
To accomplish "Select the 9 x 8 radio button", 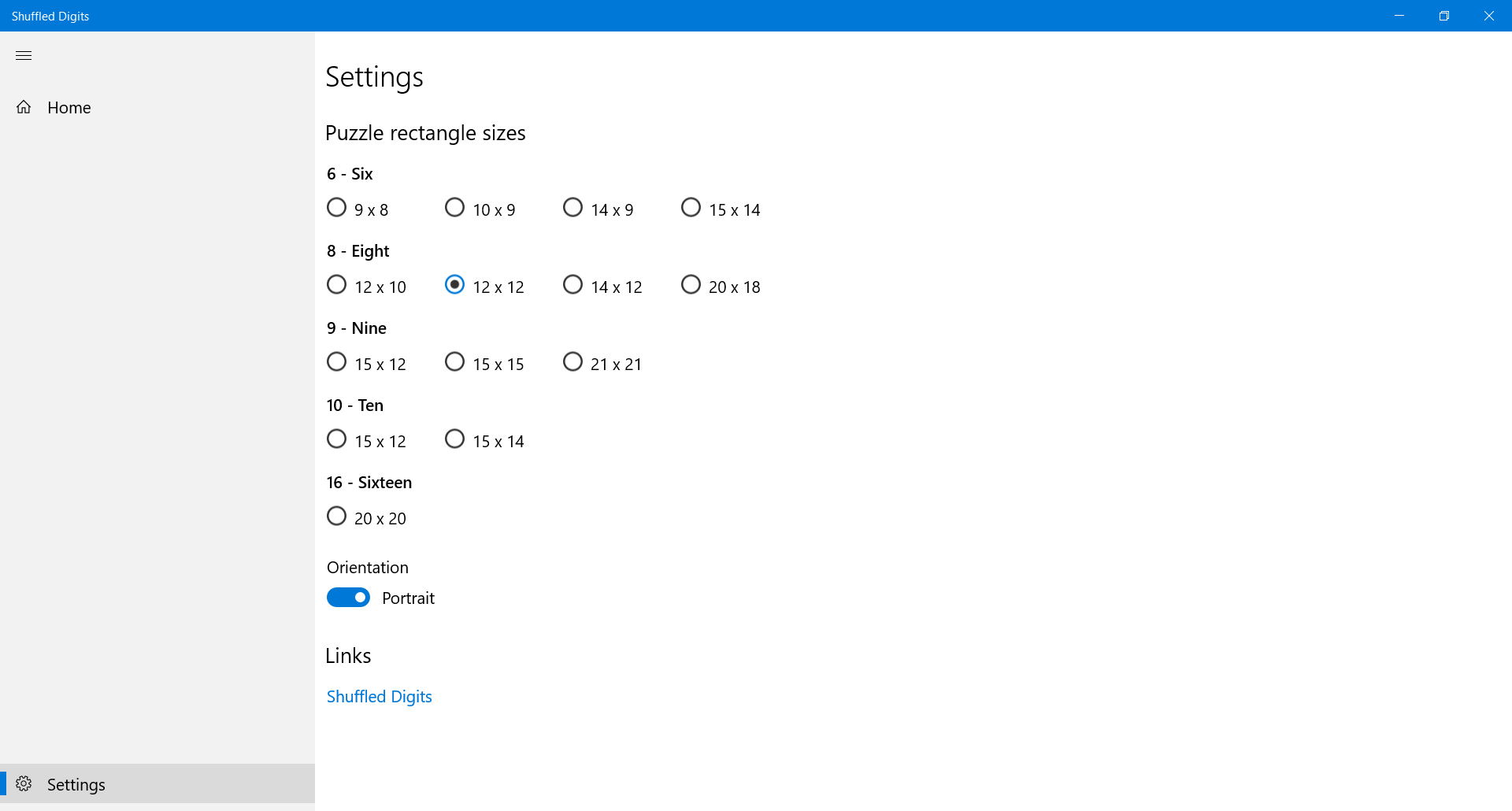I will [x=337, y=208].
